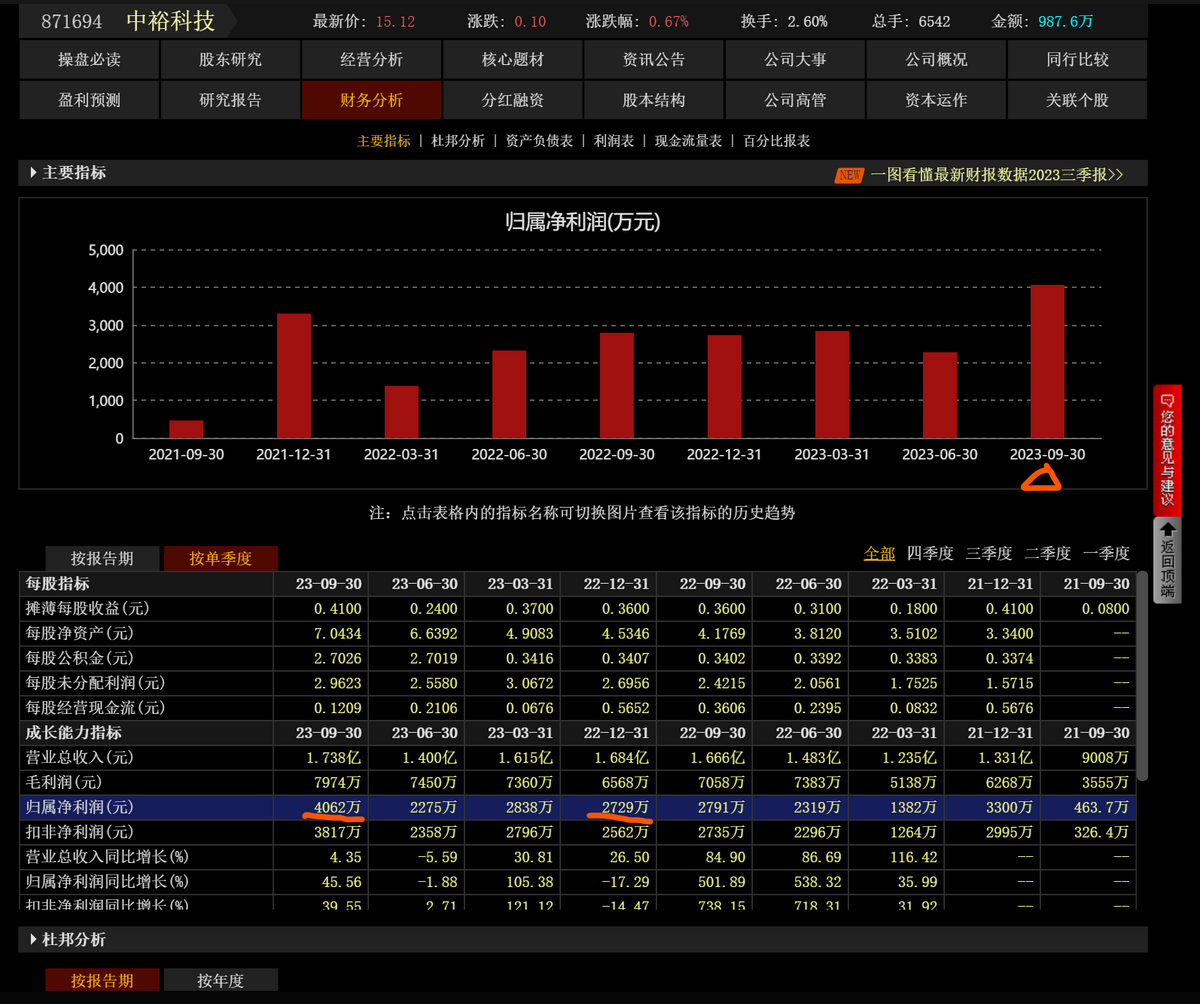Switch the indicators table to 按单季度
The height and width of the screenshot is (1004, 1200).
tap(220, 558)
